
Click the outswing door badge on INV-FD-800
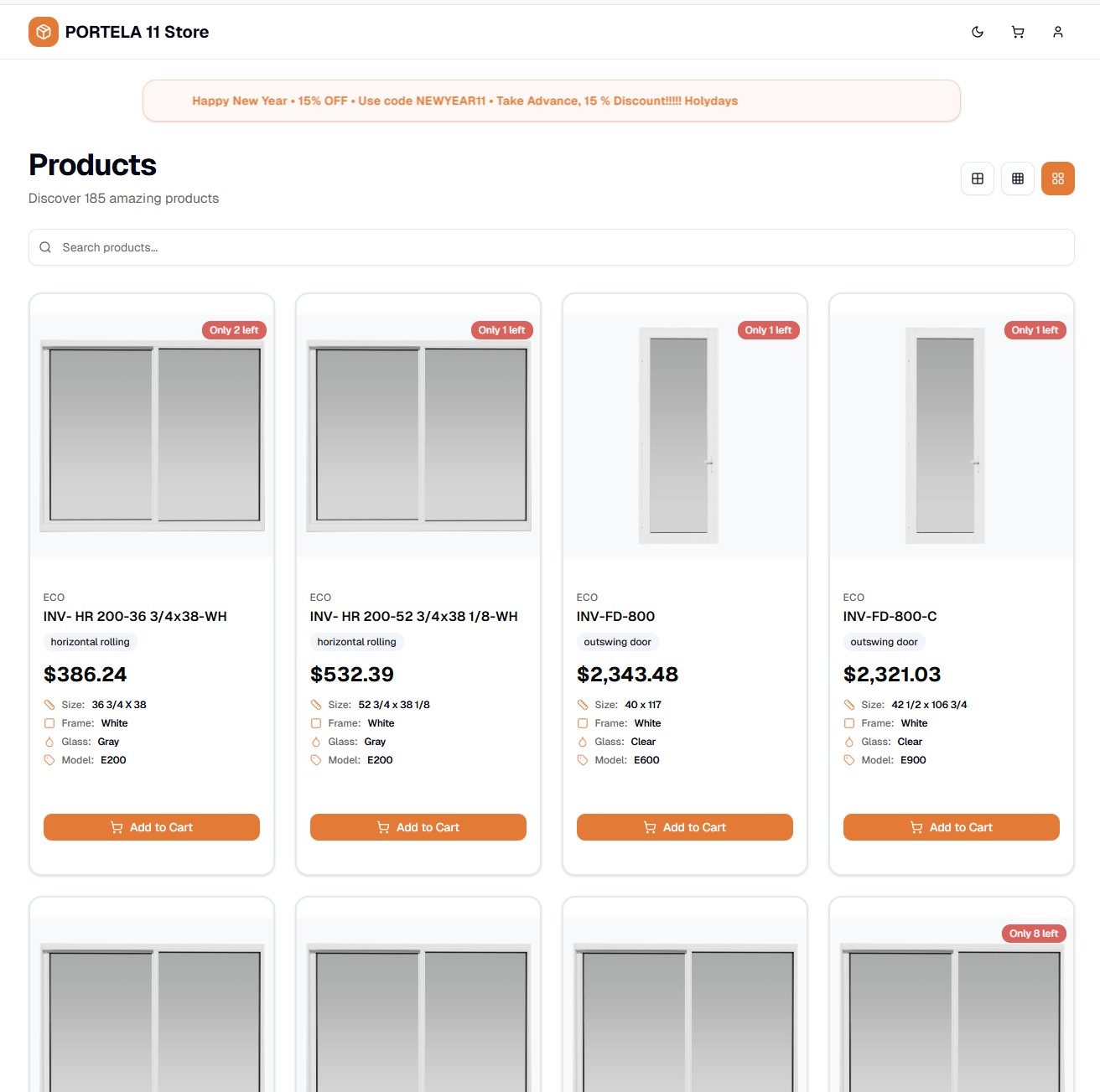[x=617, y=642]
